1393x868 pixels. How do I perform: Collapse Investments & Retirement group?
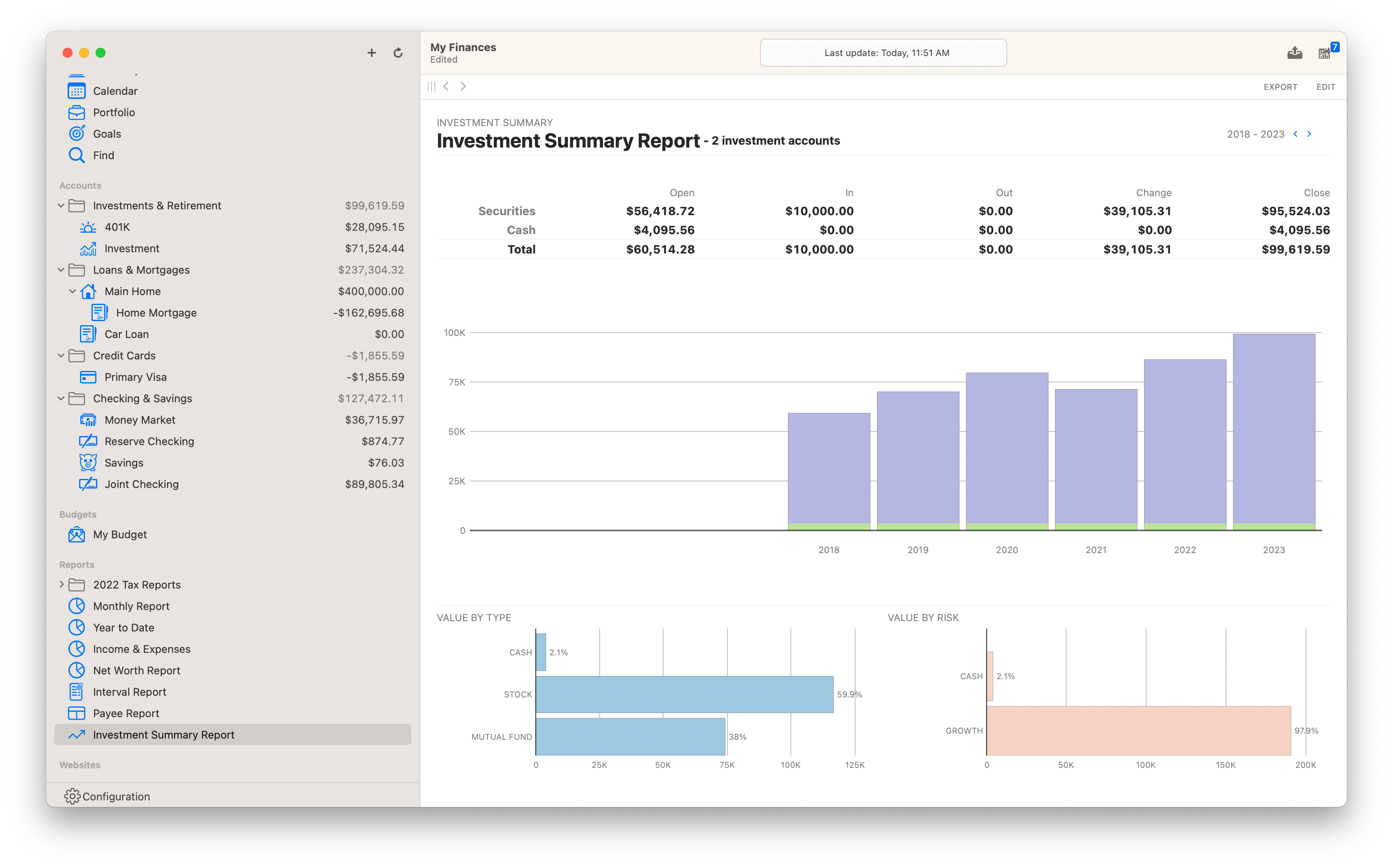[61, 206]
